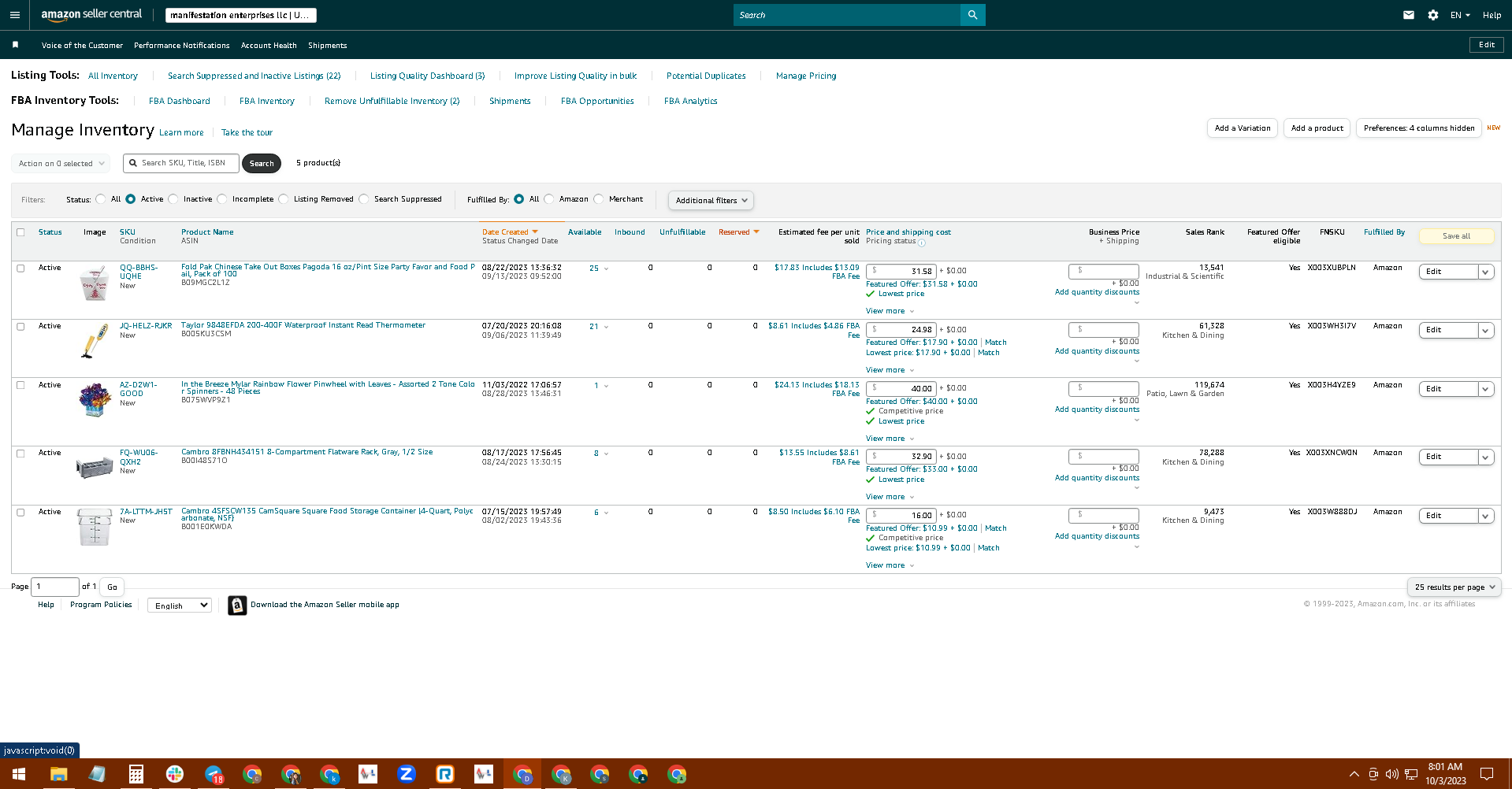Open Listing Quality Dashboard (3)
The image size is (1512, 789).
[428, 76]
